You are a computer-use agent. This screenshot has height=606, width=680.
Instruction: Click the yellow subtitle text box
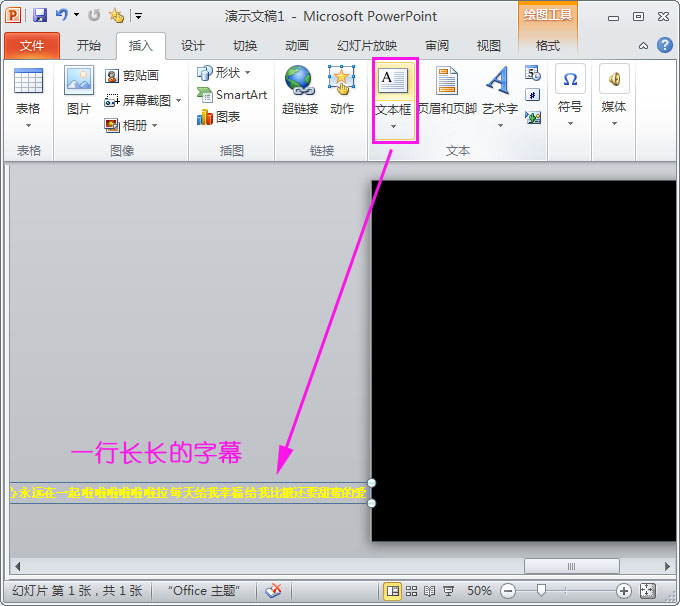[189, 493]
